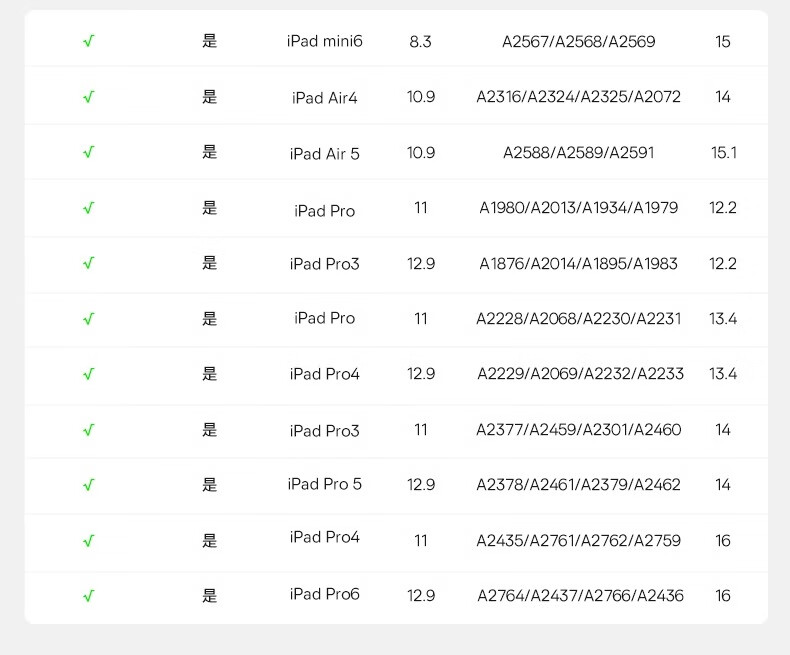Screen dimensions: 790x655
Task: Click model numbers A2228/A2068/A2230/A2231
Action: [x=578, y=318]
